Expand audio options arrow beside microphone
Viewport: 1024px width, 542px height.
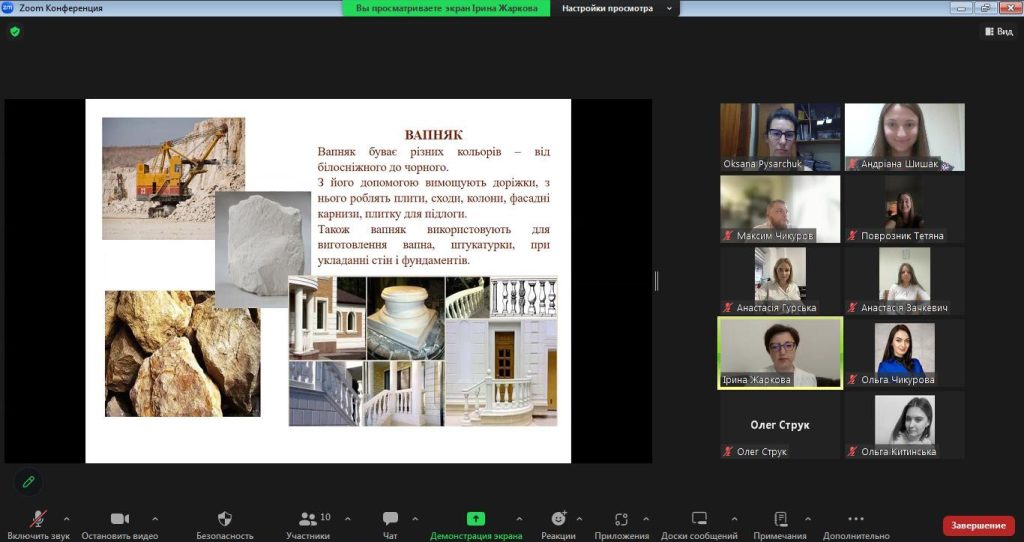(x=67, y=519)
